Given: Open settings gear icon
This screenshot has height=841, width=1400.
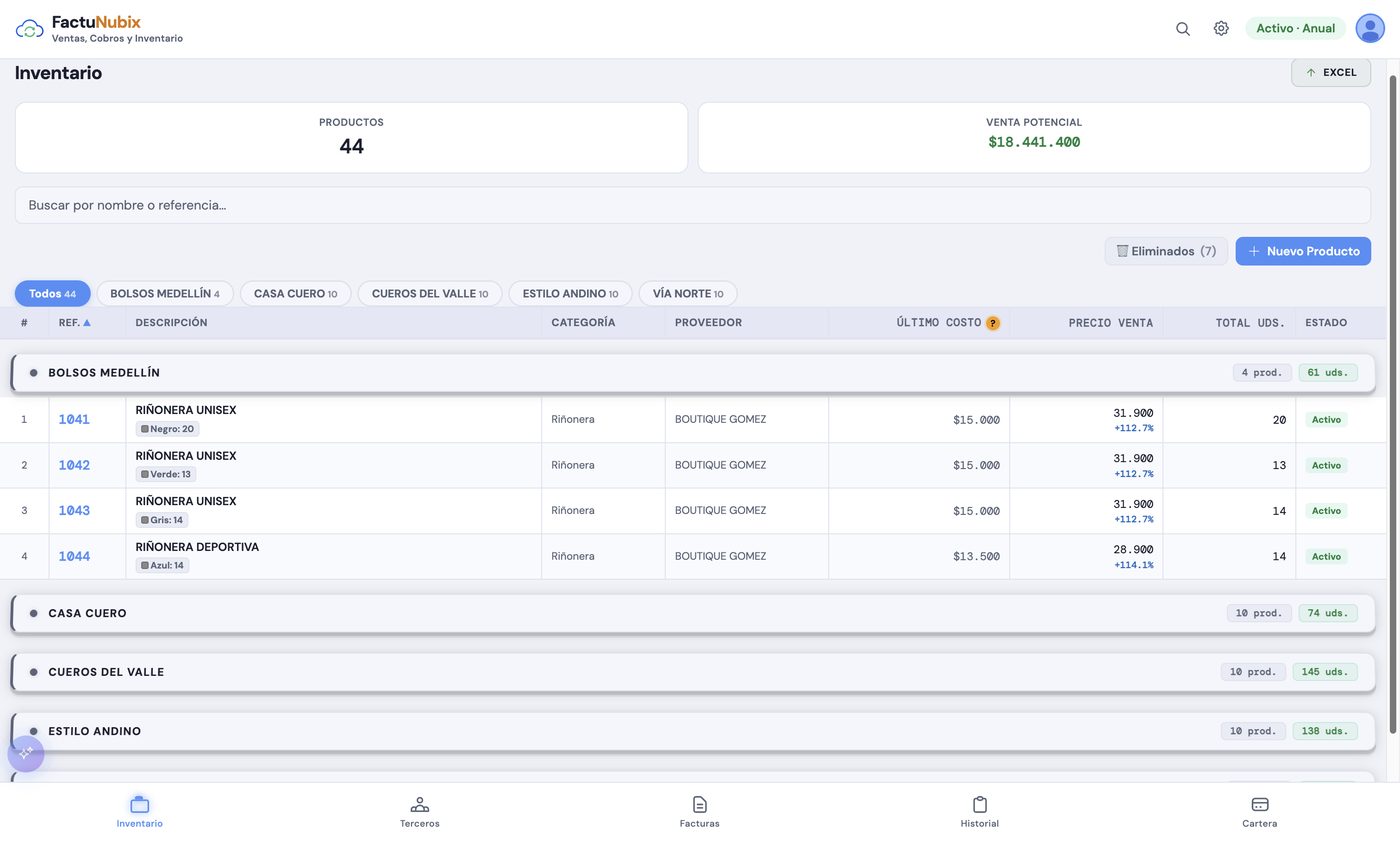Looking at the screenshot, I should (x=1221, y=29).
